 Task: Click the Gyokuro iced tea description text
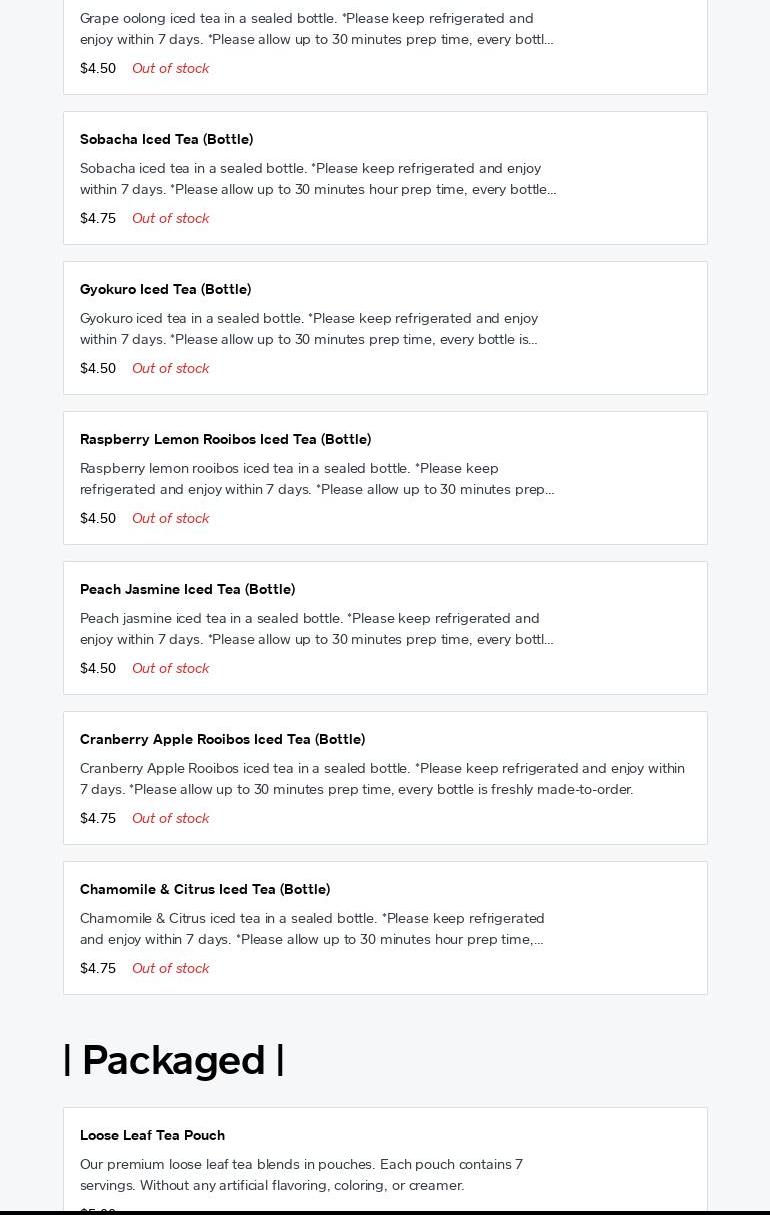309,329
